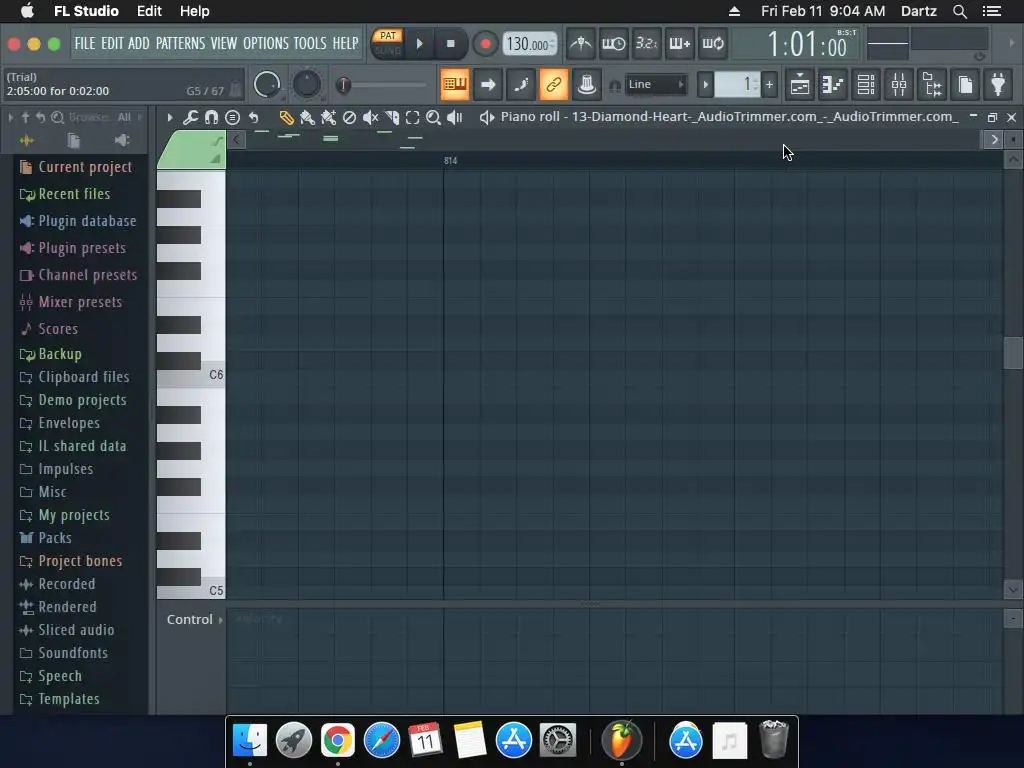
Task: Click the tempo field showing 130.000
Action: point(530,44)
